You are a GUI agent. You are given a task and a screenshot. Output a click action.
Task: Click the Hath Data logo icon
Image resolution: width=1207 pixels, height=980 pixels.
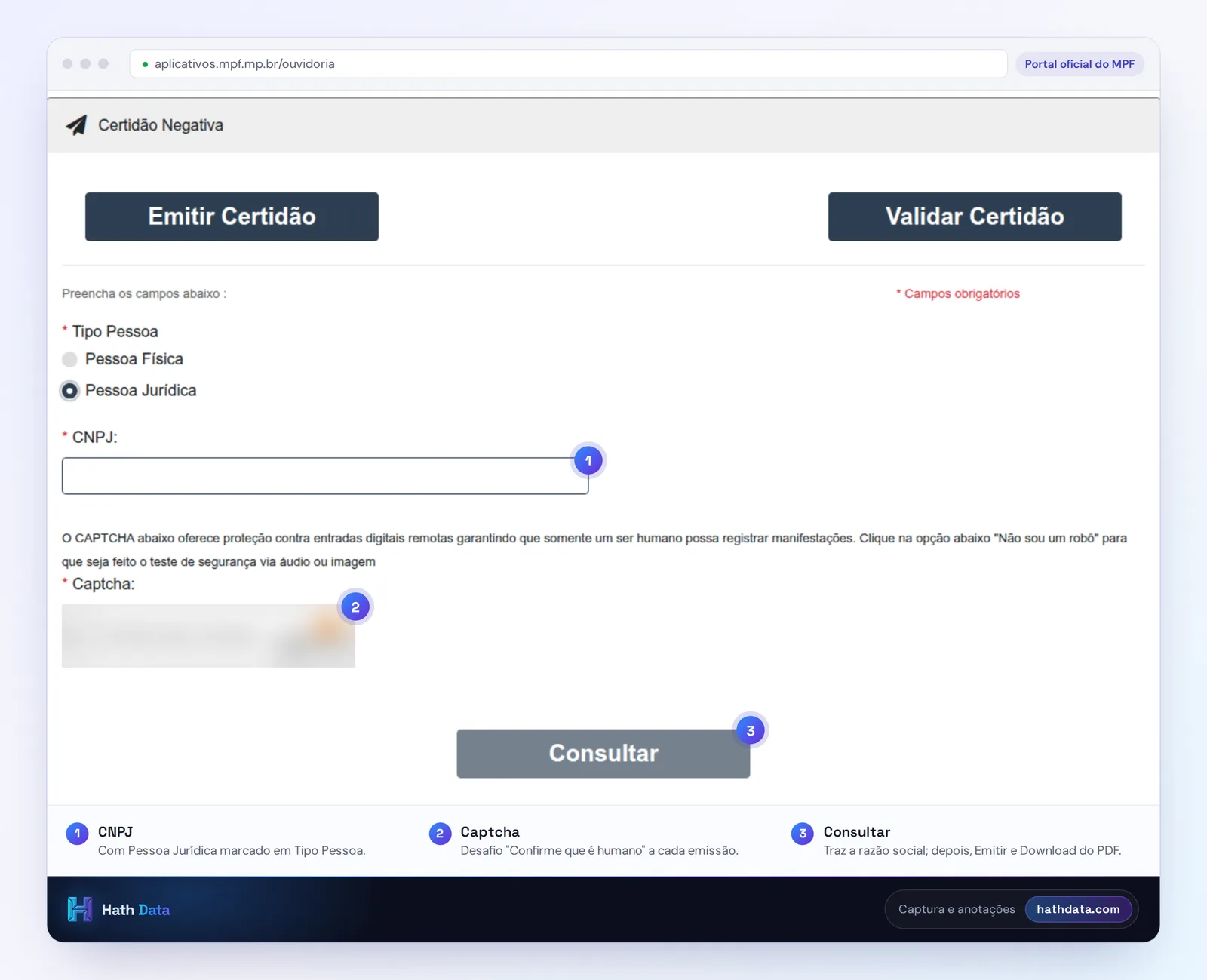click(x=79, y=909)
